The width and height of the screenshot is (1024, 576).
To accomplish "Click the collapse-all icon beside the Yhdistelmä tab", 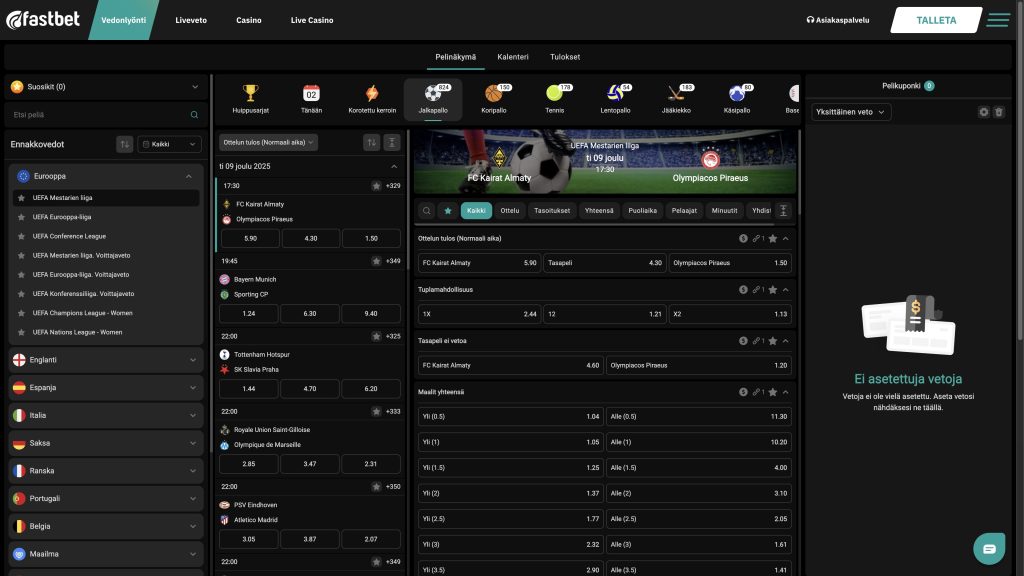I will click(x=783, y=210).
